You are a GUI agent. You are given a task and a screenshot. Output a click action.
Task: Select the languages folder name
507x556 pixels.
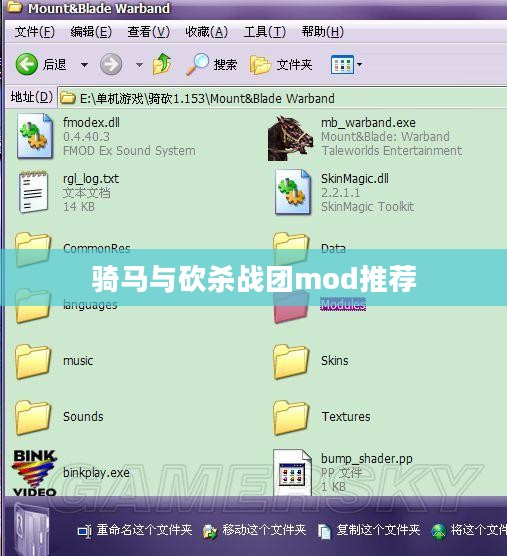click(90, 305)
